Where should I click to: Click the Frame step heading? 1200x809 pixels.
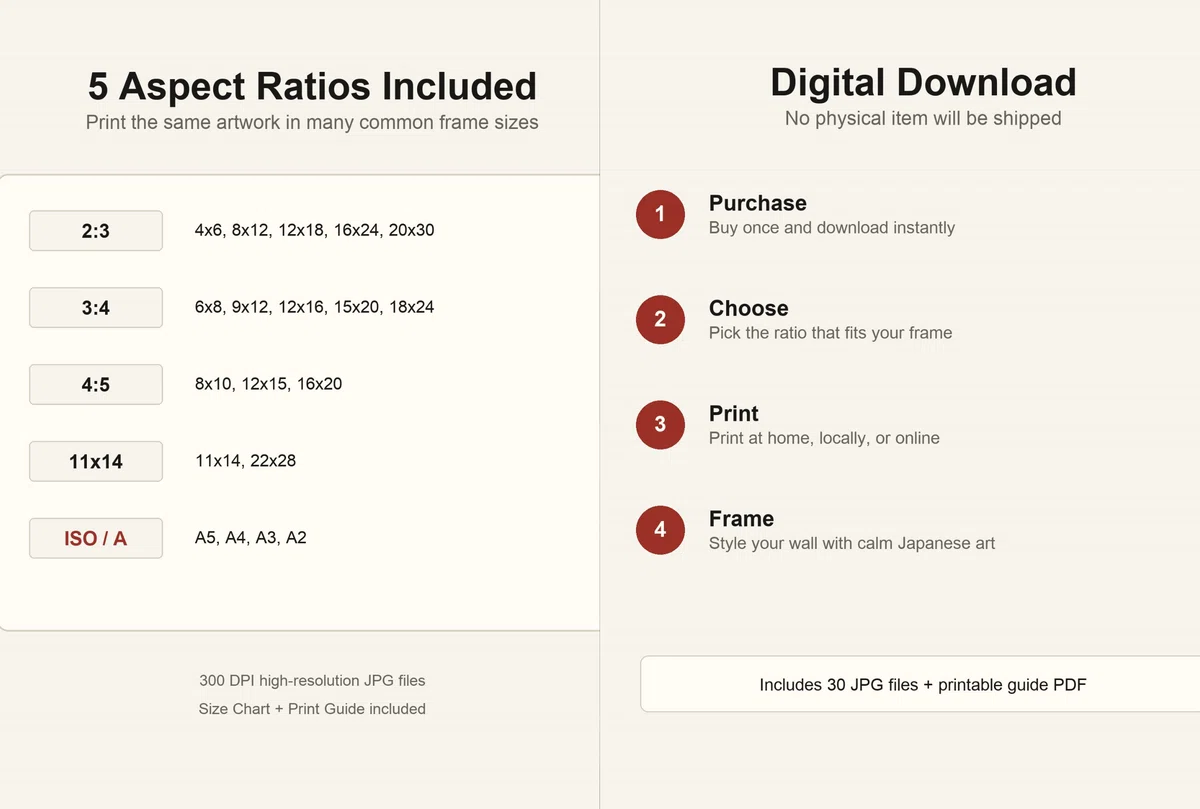click(741, 518)
